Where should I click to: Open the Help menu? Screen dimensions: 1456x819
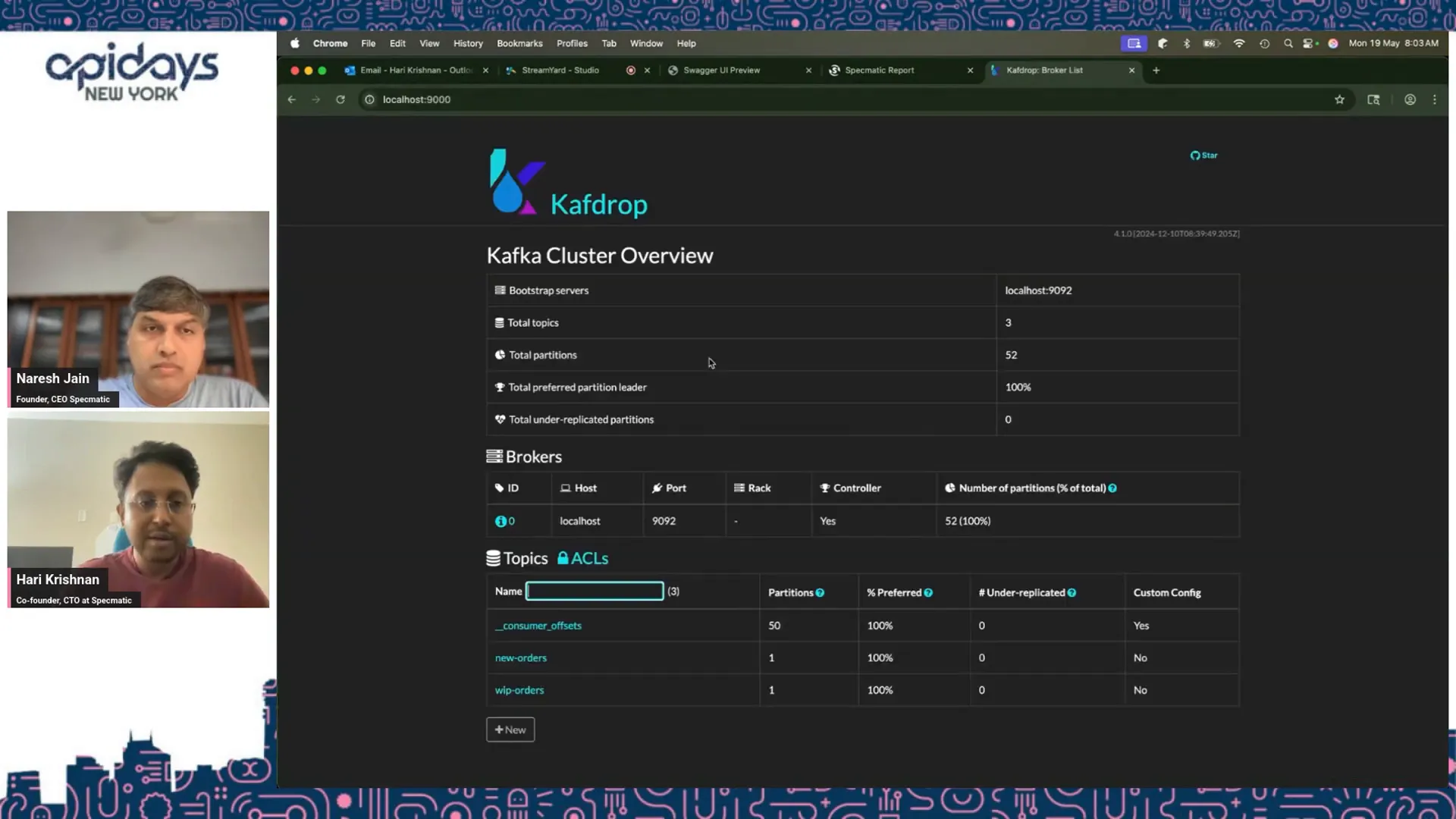tap(686, 43)
